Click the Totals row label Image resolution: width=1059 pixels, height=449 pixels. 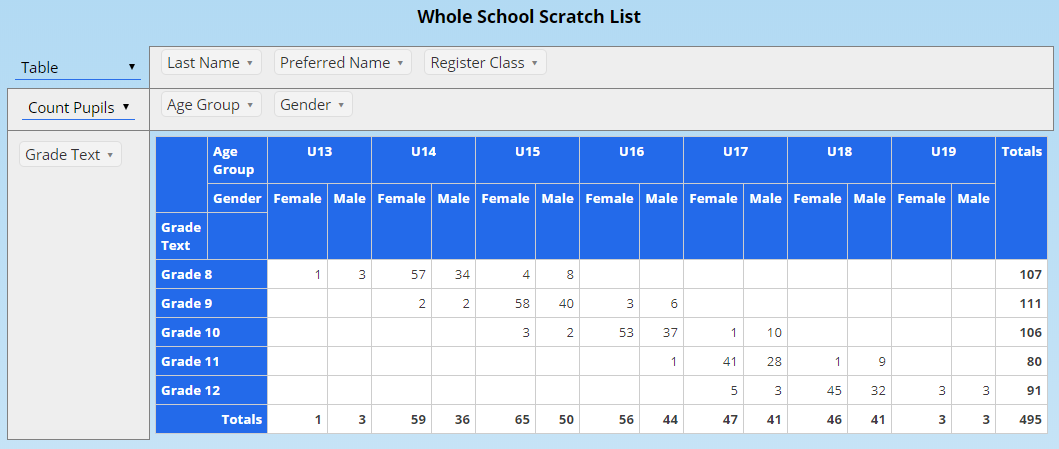tap(241, 420)
